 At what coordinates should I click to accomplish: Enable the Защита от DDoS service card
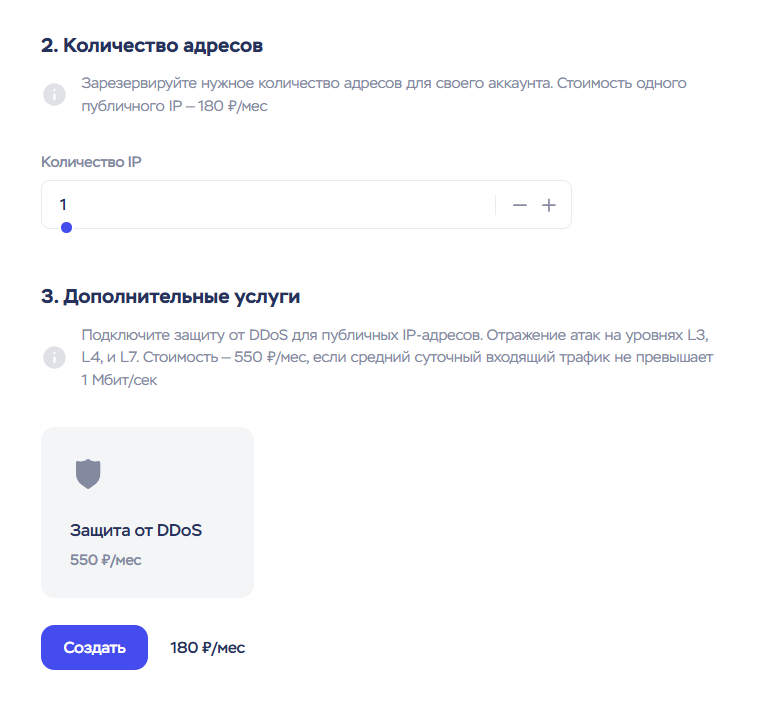pyautogui.click(x=147, y=512)
